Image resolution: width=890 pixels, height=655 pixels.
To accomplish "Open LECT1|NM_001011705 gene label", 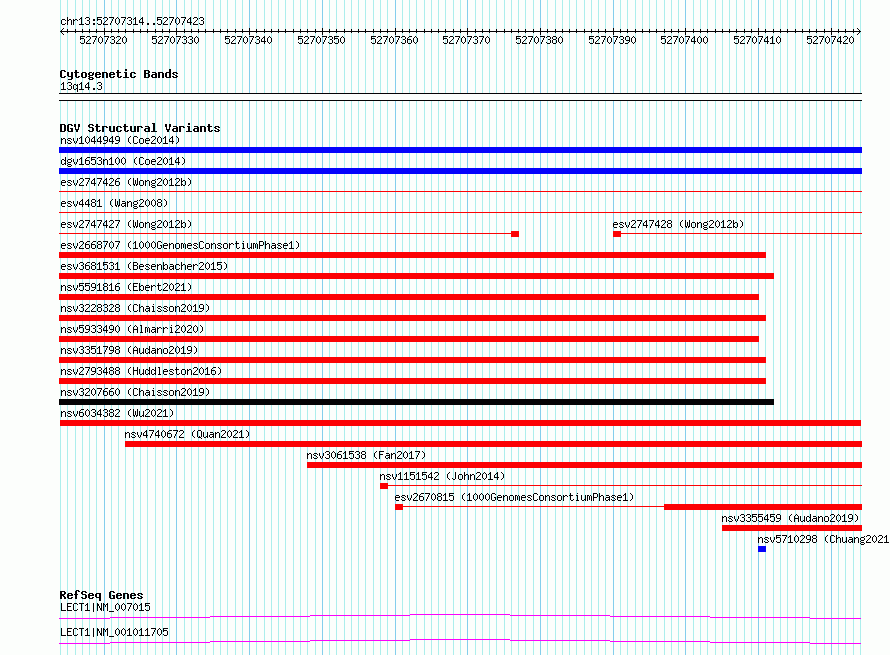I will 114,632.
